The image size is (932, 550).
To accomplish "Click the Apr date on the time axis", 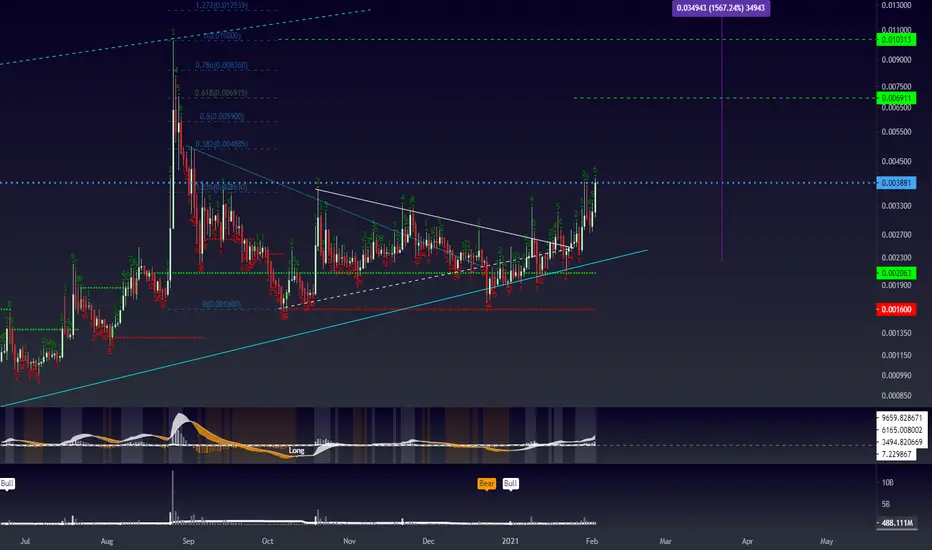I will tap(747, 541).
